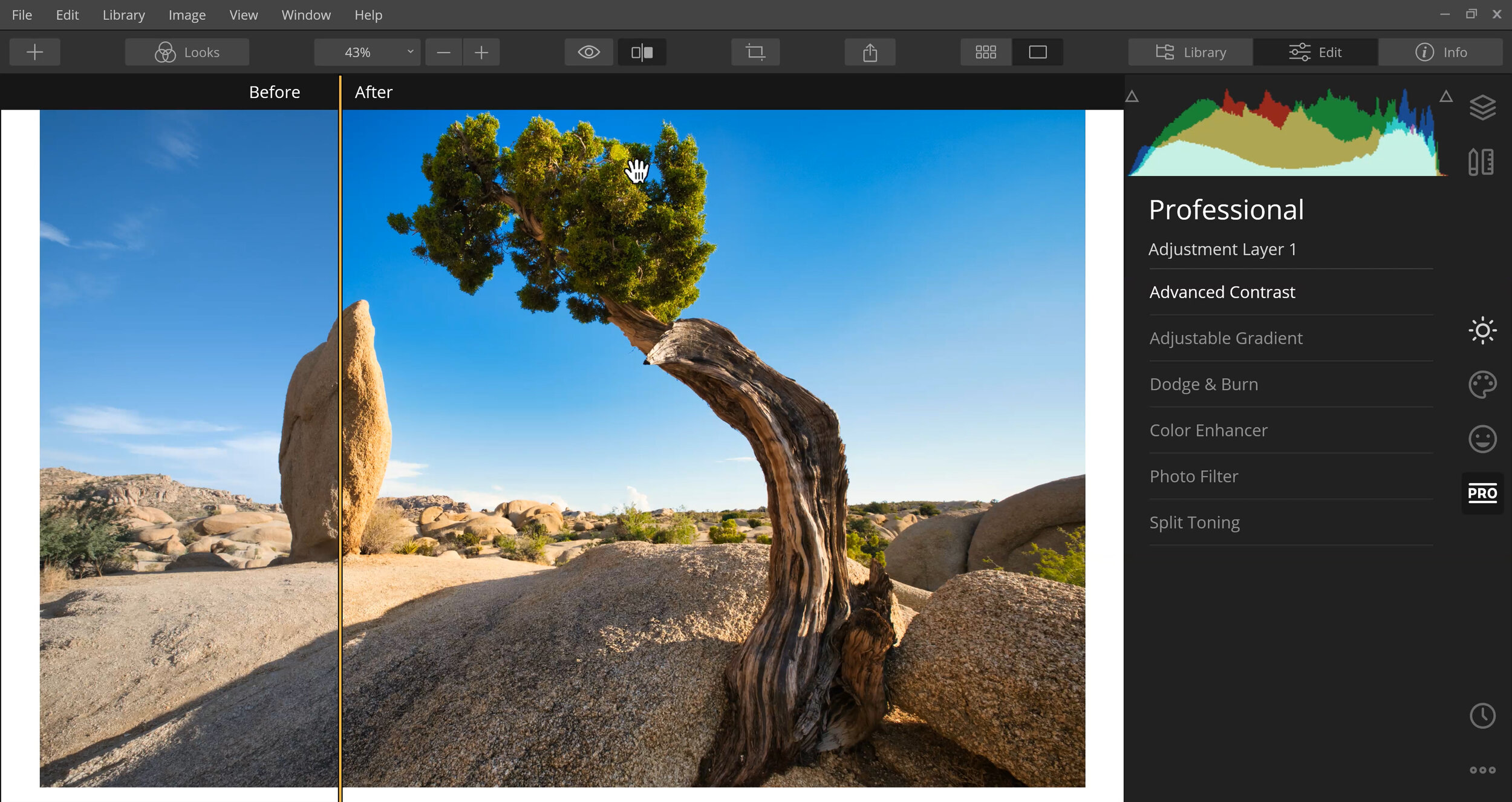
Task: Expand the Advanced Contrast adjustment
Action: tap(1222, 292)
